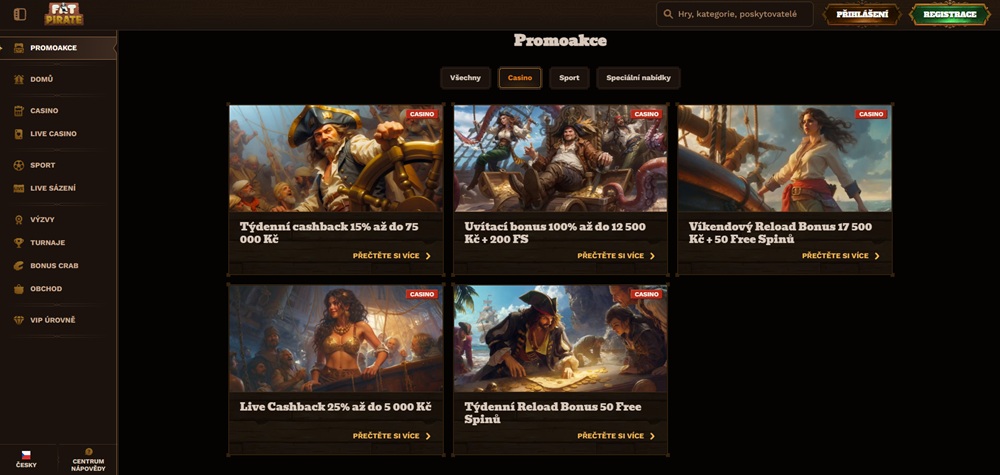Click the VIP Úrovně diamond icon
This screenshot has height=475, width=1000.
pyautogui.click(x=20, y=320)
